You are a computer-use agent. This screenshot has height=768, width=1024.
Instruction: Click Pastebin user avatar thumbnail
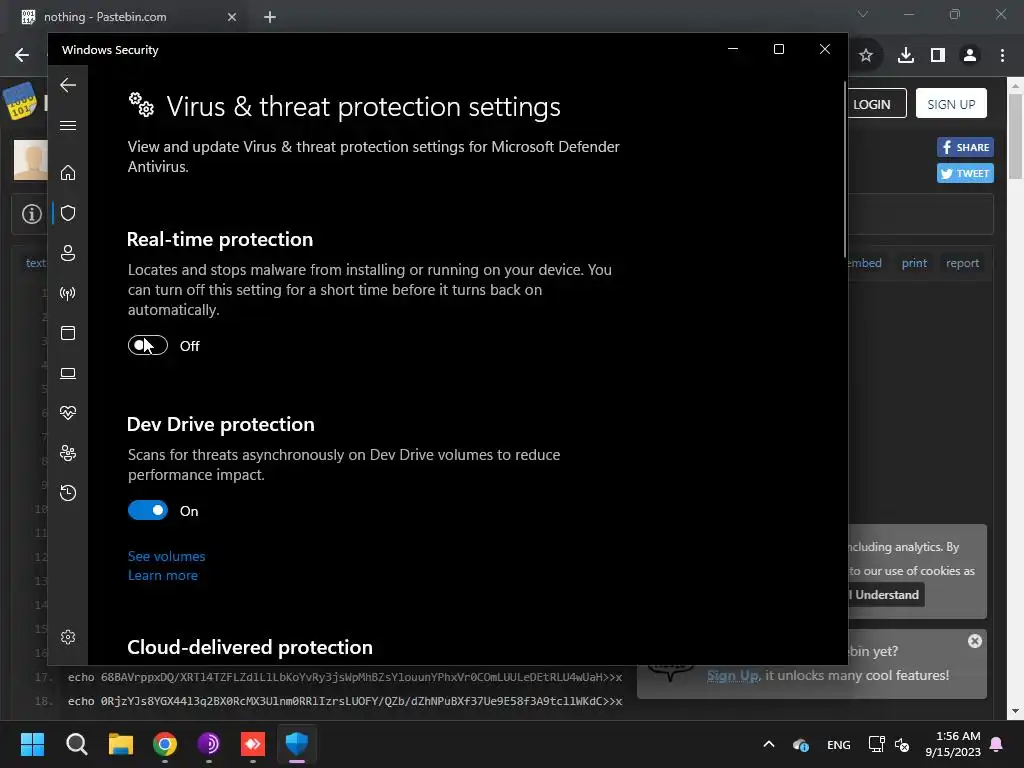point(31,159)
